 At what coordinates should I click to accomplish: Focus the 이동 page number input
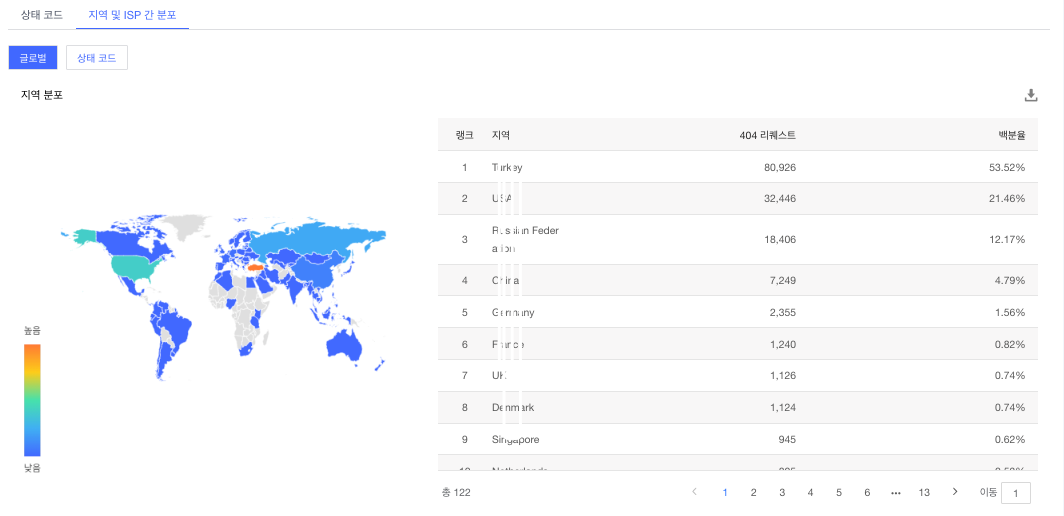[x=1016, y=493]
